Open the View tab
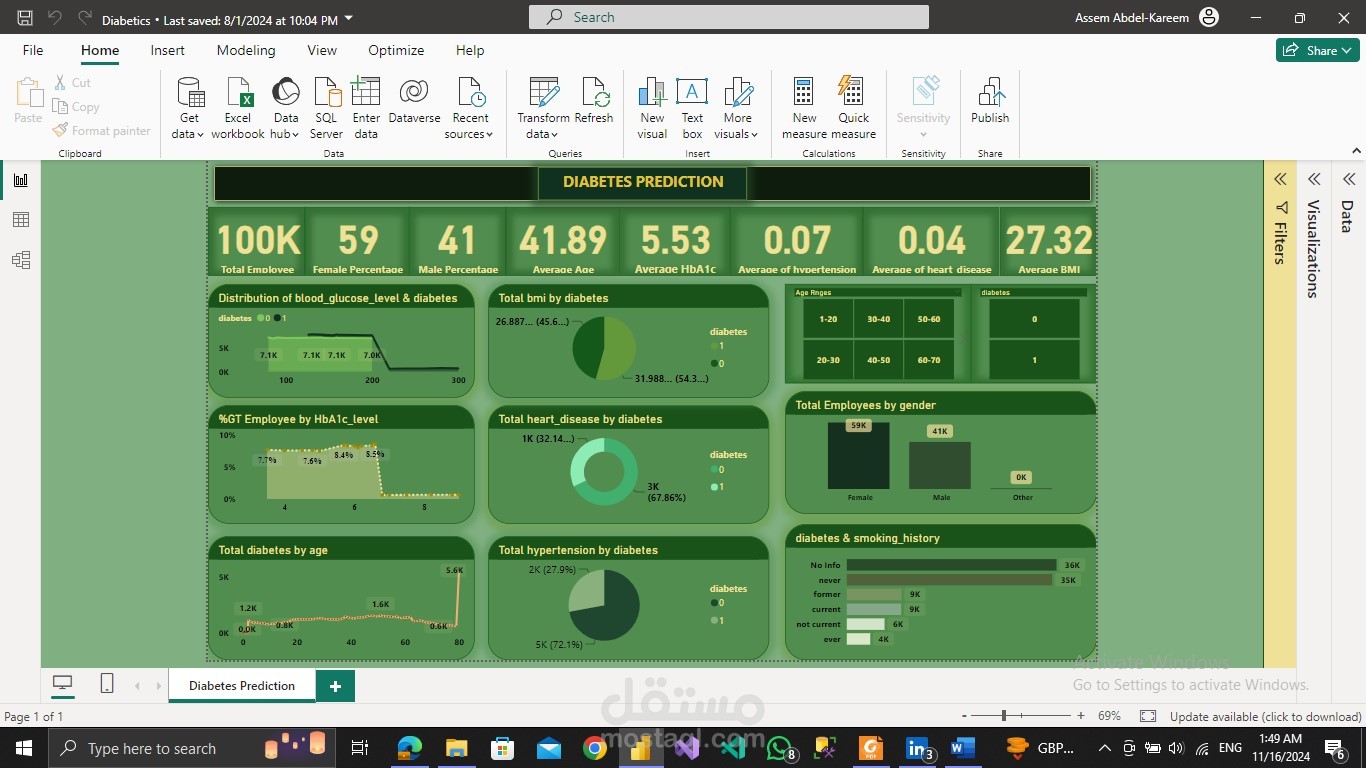 [x=322, y=50]
